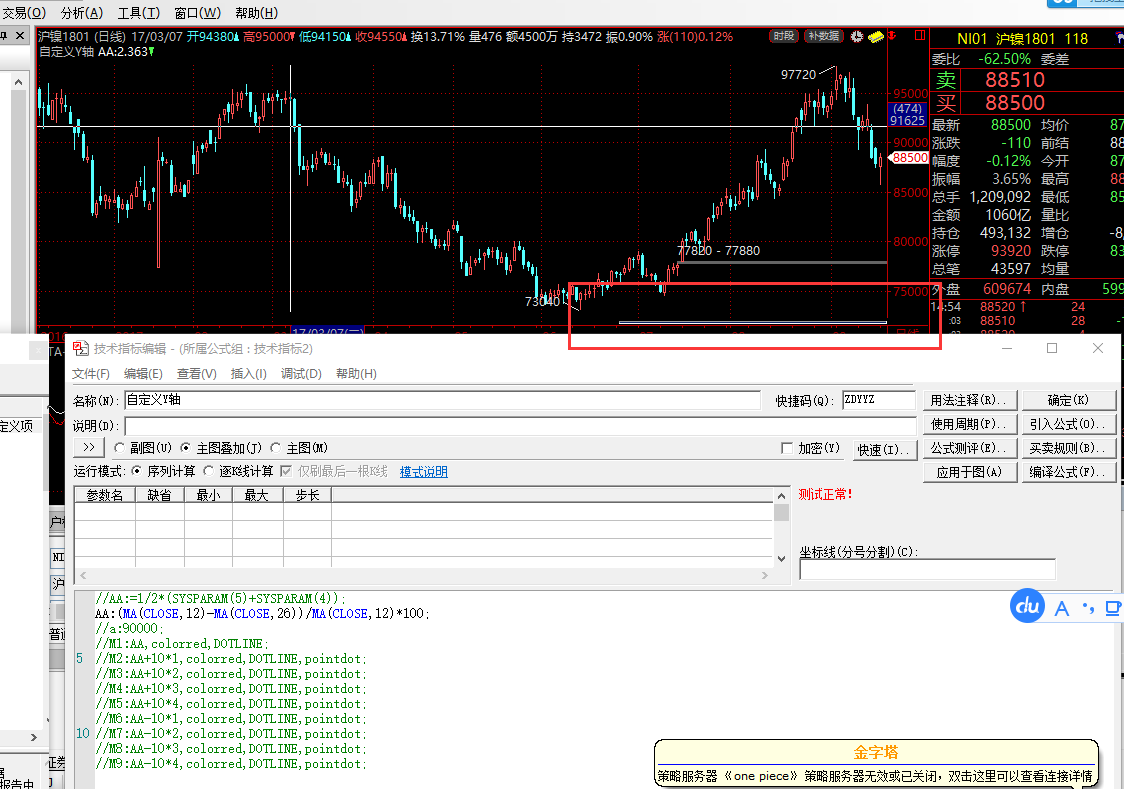The image size is (1124, 789).
Task: Click the 最小 column header
Action: pyautogui.click(x=209, y=495)
